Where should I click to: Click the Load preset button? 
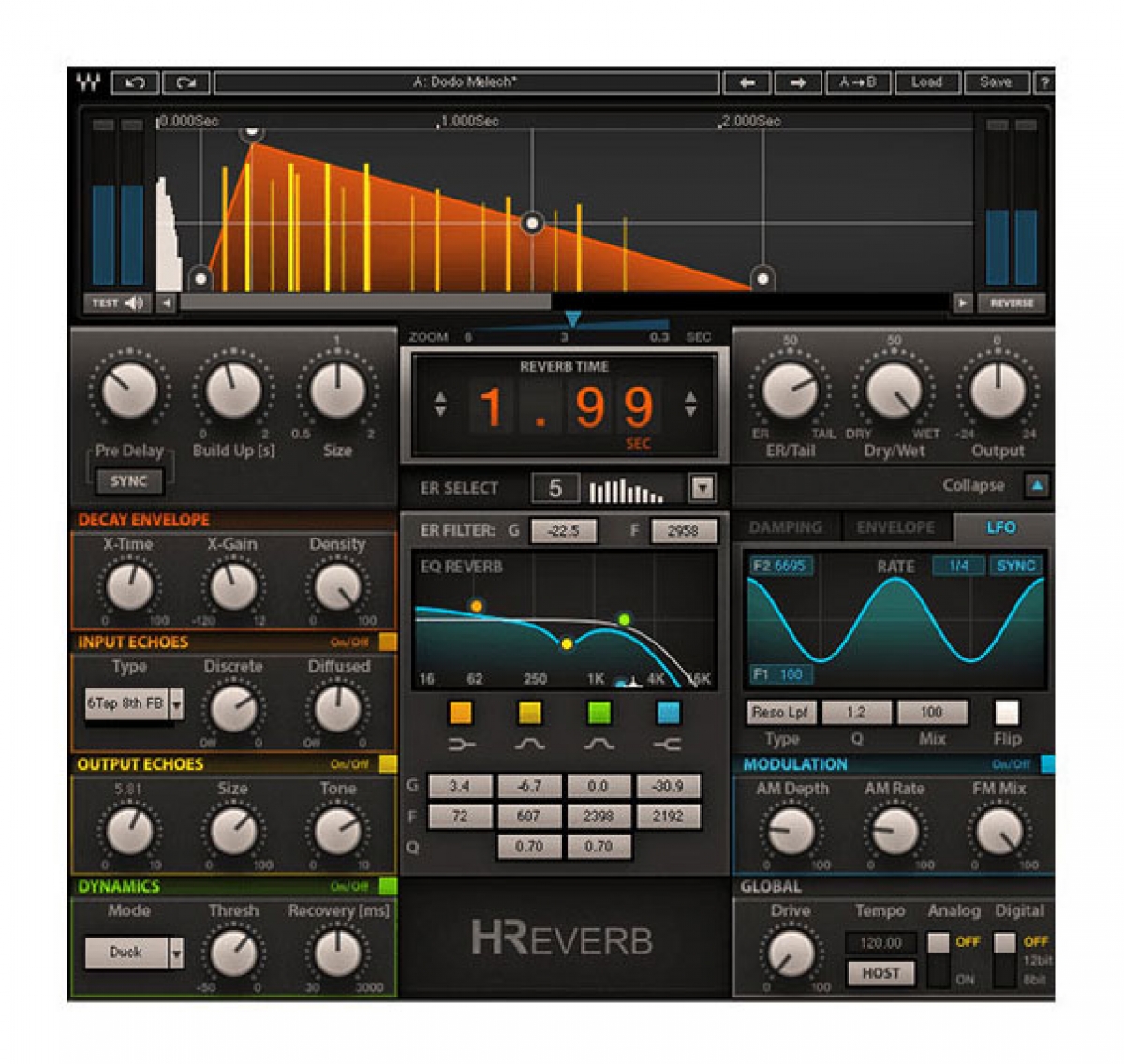click(x=926, y=83)
